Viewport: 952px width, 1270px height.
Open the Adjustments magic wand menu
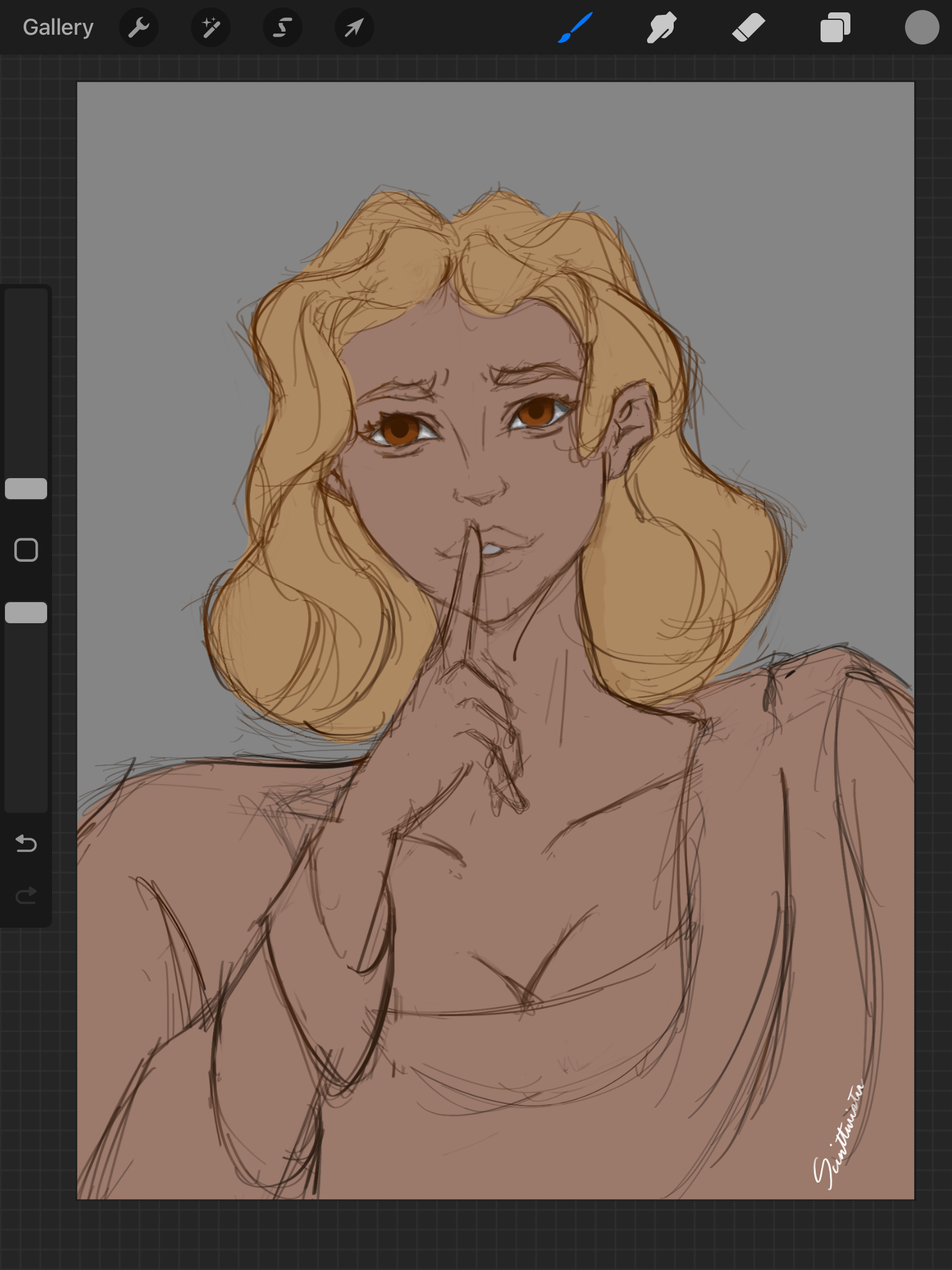[x=211, y=27]
